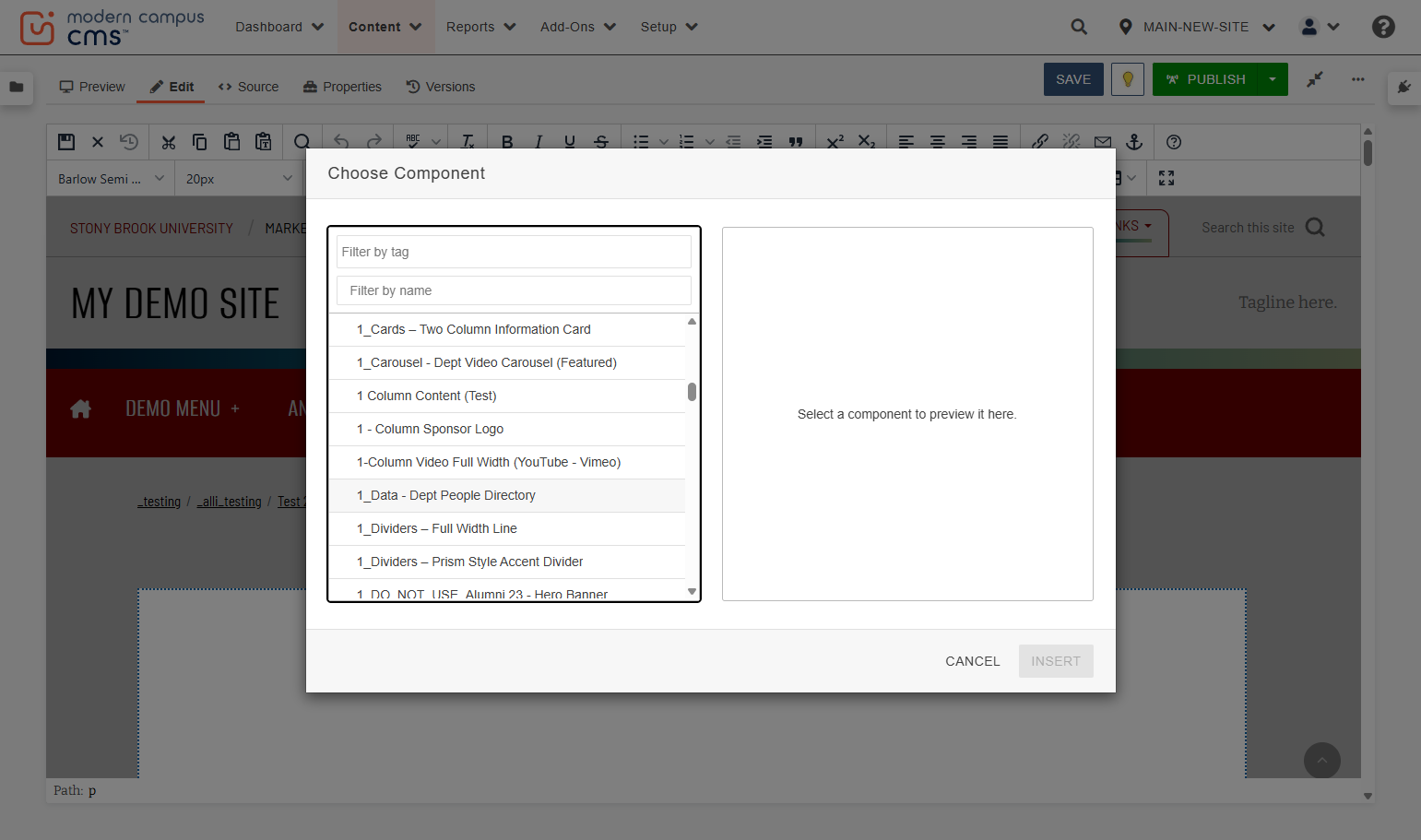The height and width of the screenshot is (840, 1421).
Task: Expand the Publish options arrow
Action: [x=1273, y=79]
